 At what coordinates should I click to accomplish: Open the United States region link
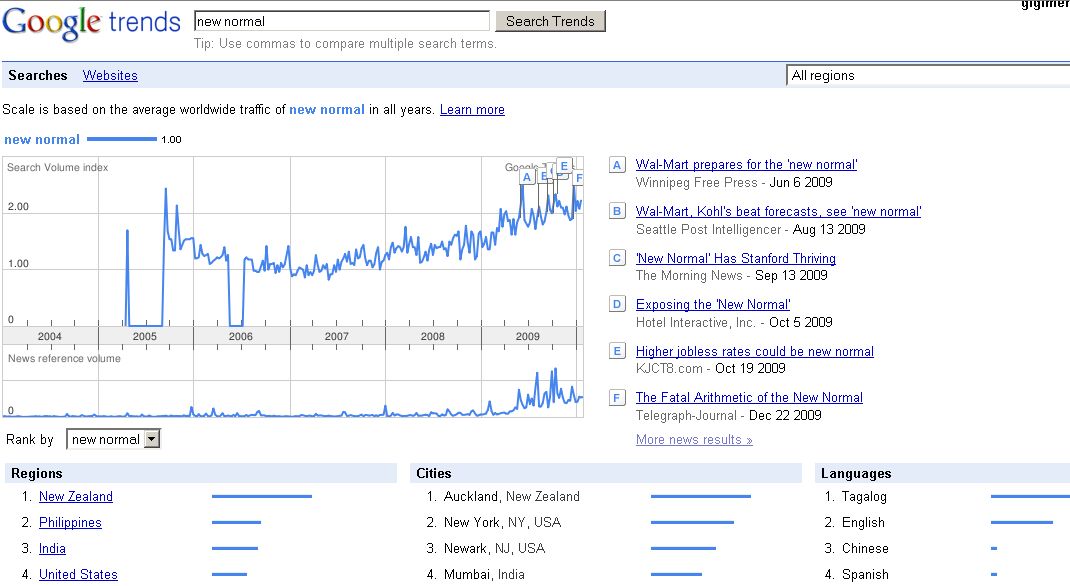click(x=78, y=574)
